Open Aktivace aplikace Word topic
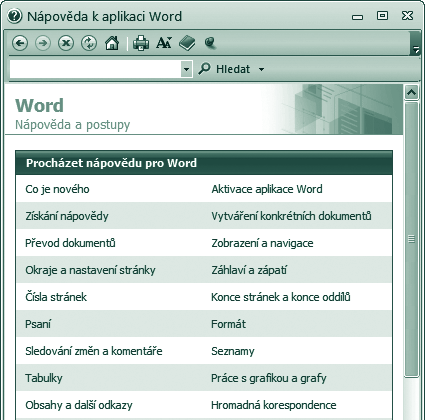426x420 pixels. 267,189
